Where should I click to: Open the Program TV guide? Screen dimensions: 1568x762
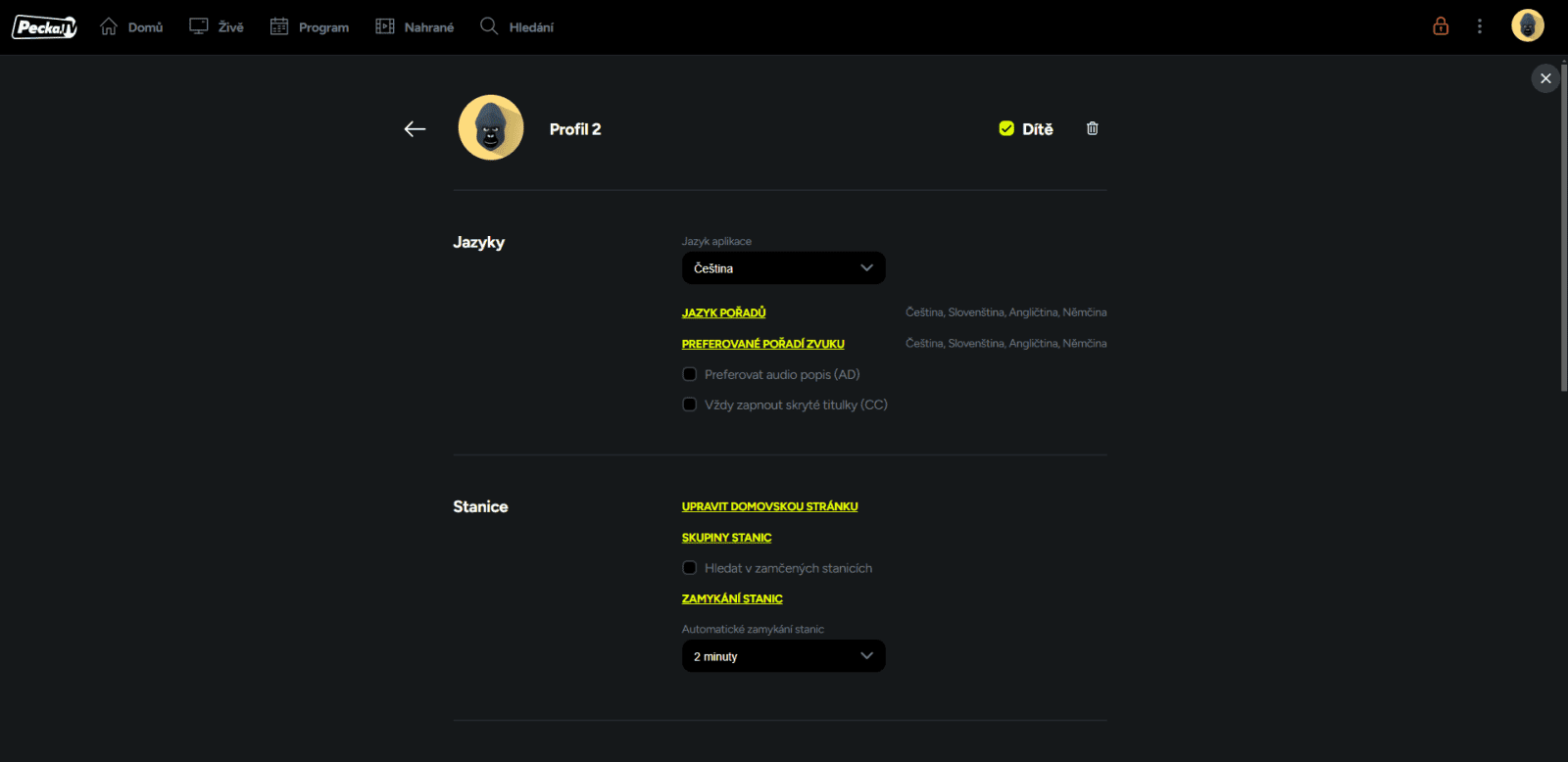click(310, 27)
